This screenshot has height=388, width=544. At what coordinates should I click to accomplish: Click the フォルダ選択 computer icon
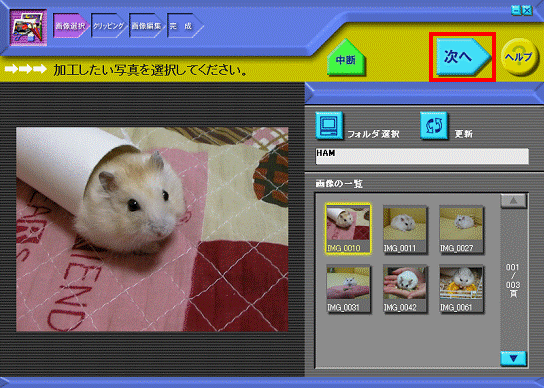pyautogui.click(x=329, y=125)
